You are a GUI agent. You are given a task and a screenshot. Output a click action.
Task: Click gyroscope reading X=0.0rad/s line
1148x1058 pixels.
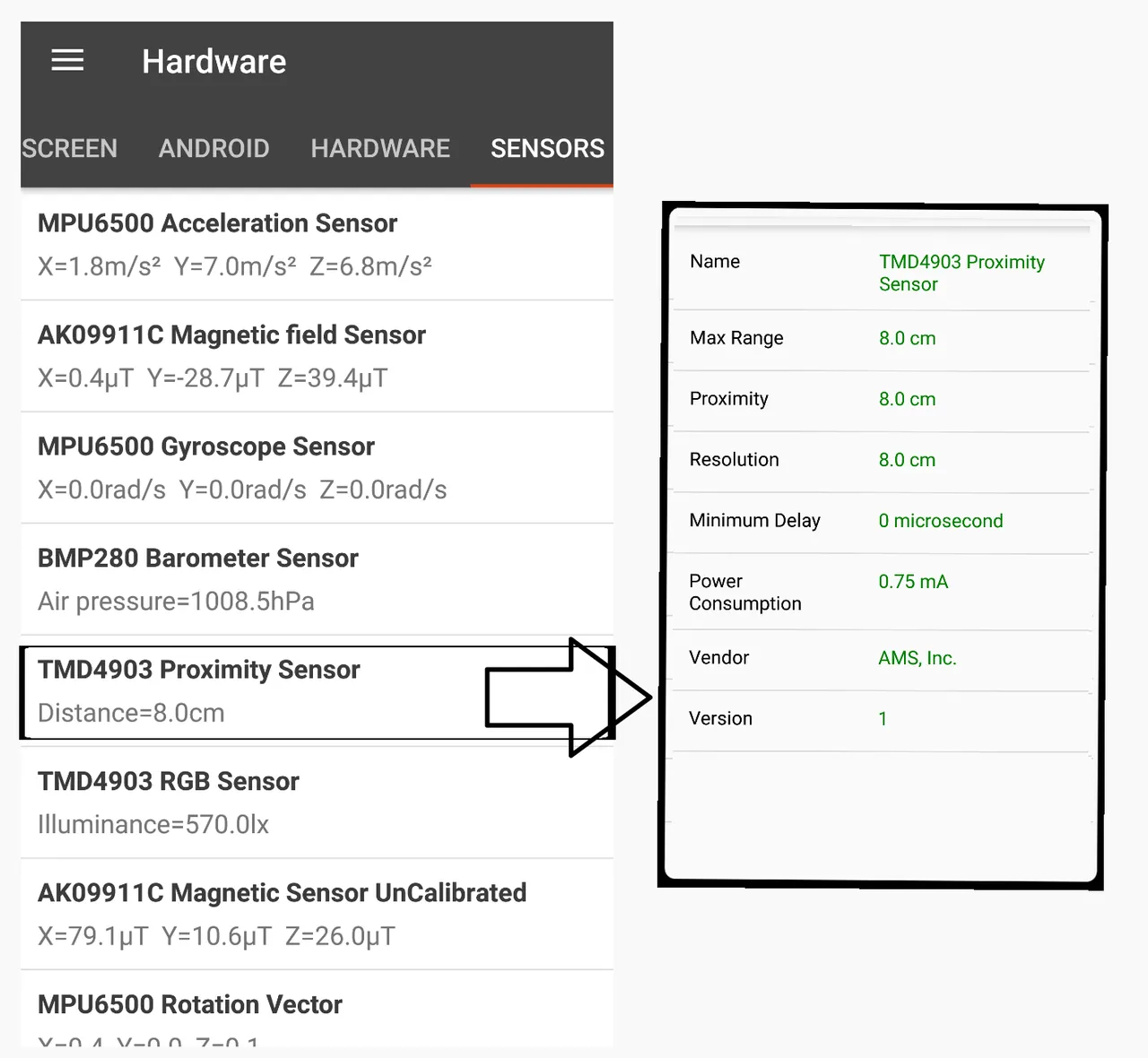click(242, 490)
